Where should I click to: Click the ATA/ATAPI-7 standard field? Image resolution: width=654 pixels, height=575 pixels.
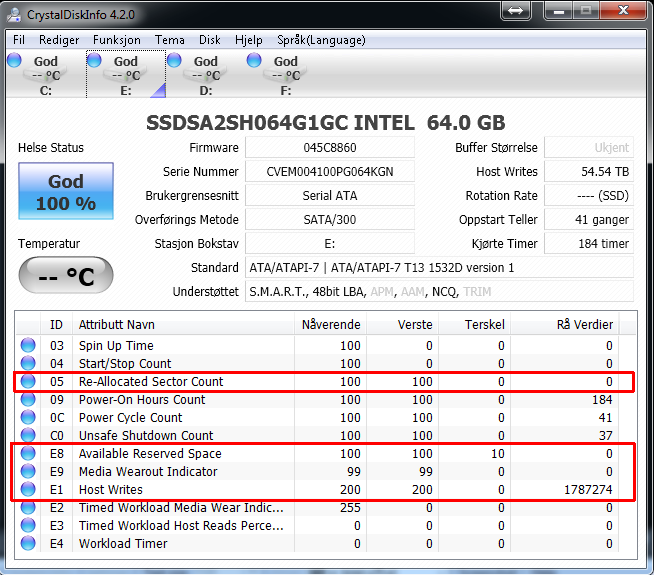point(440,268)
